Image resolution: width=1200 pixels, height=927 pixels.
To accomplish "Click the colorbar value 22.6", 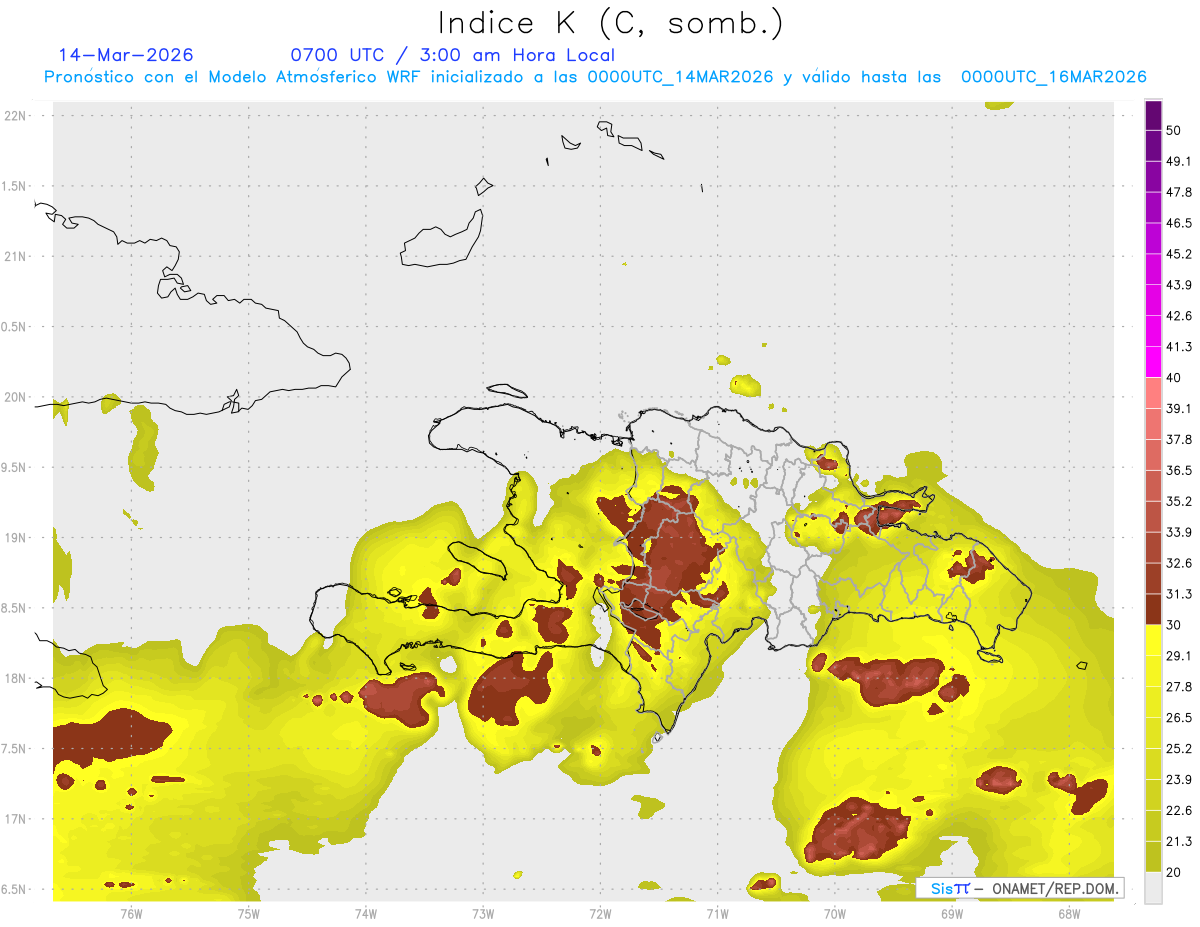I will point(1180,810).
